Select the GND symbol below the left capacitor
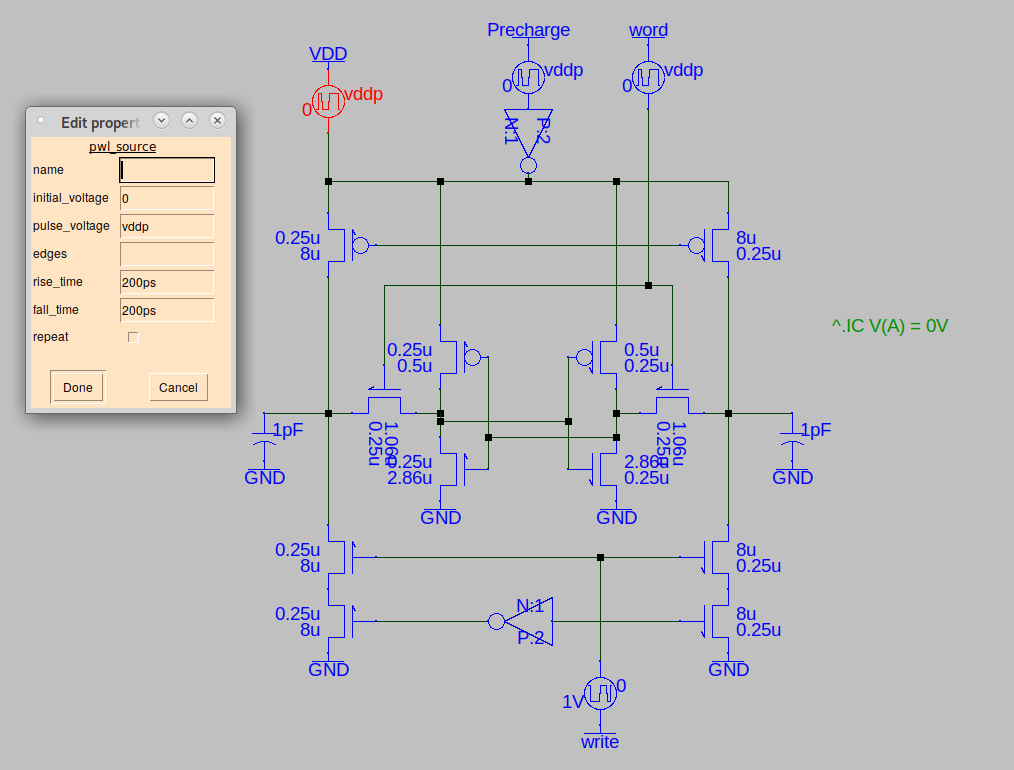Screen dimensions: 1014x770 (x=263, y=470)
